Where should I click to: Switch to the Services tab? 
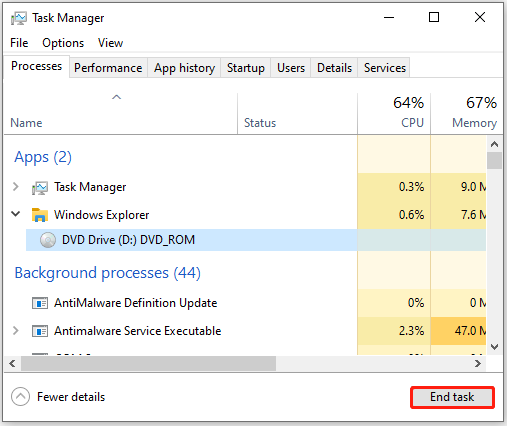(x=384, y=68)
